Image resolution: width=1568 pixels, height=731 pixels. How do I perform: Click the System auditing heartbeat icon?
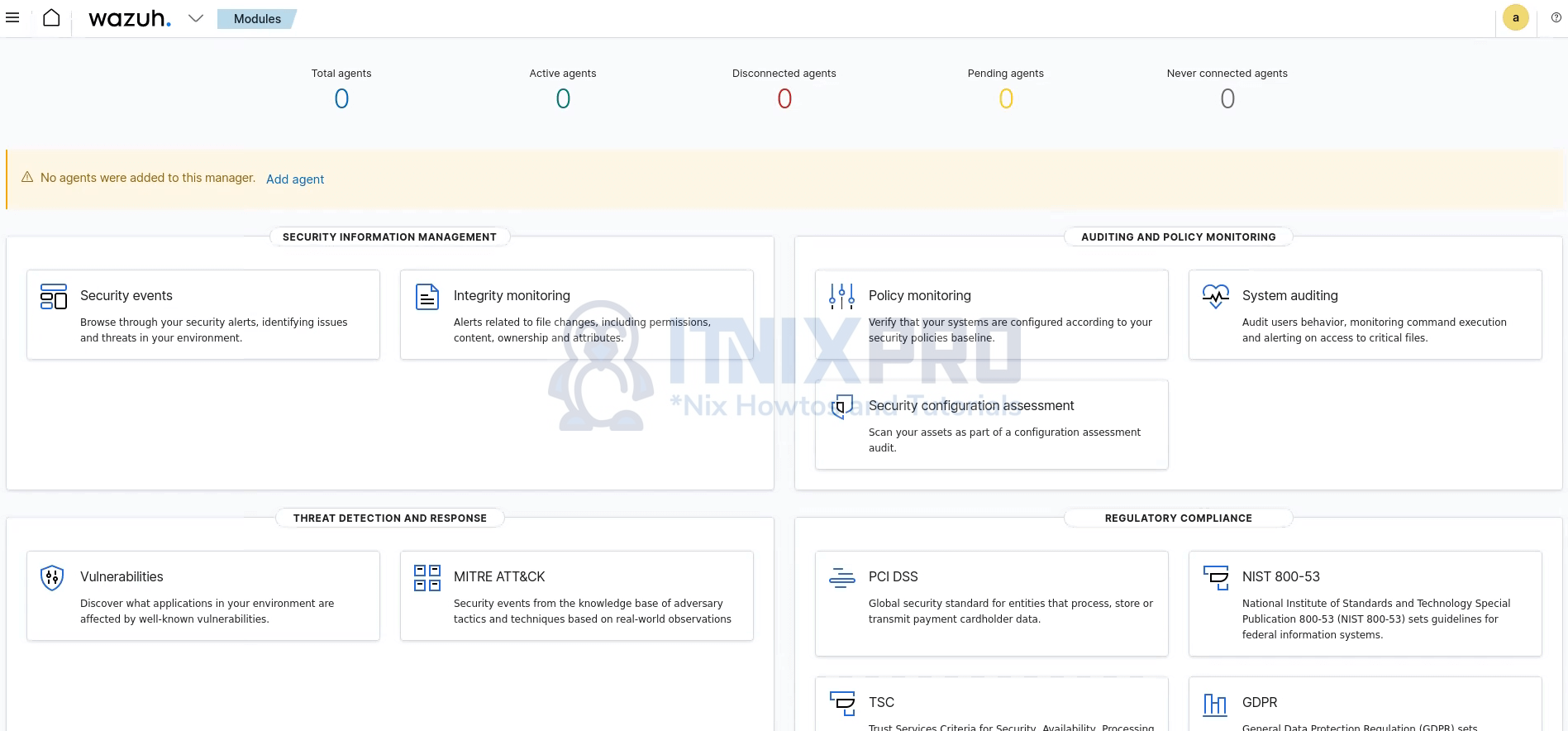pyautogui.click(x=1215, y=297)
